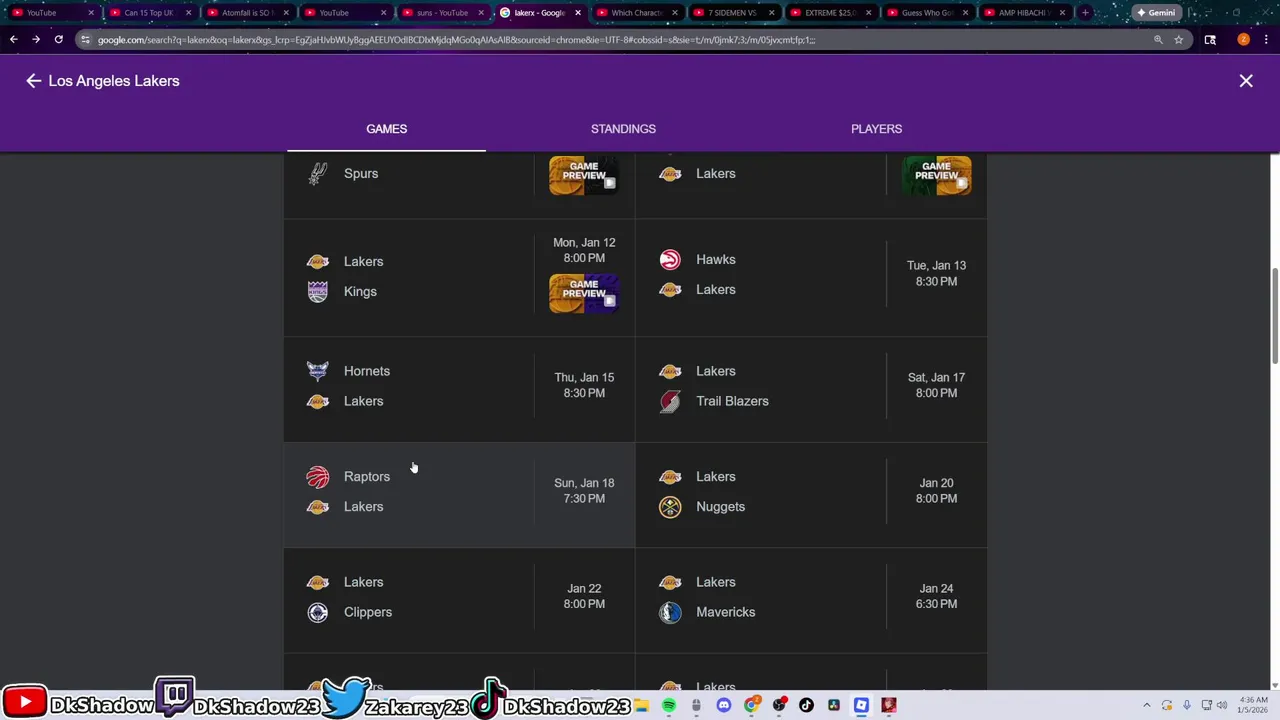
Task: Switch to the 'Can 15 Top UK' tab
Action: pos(148,13)
